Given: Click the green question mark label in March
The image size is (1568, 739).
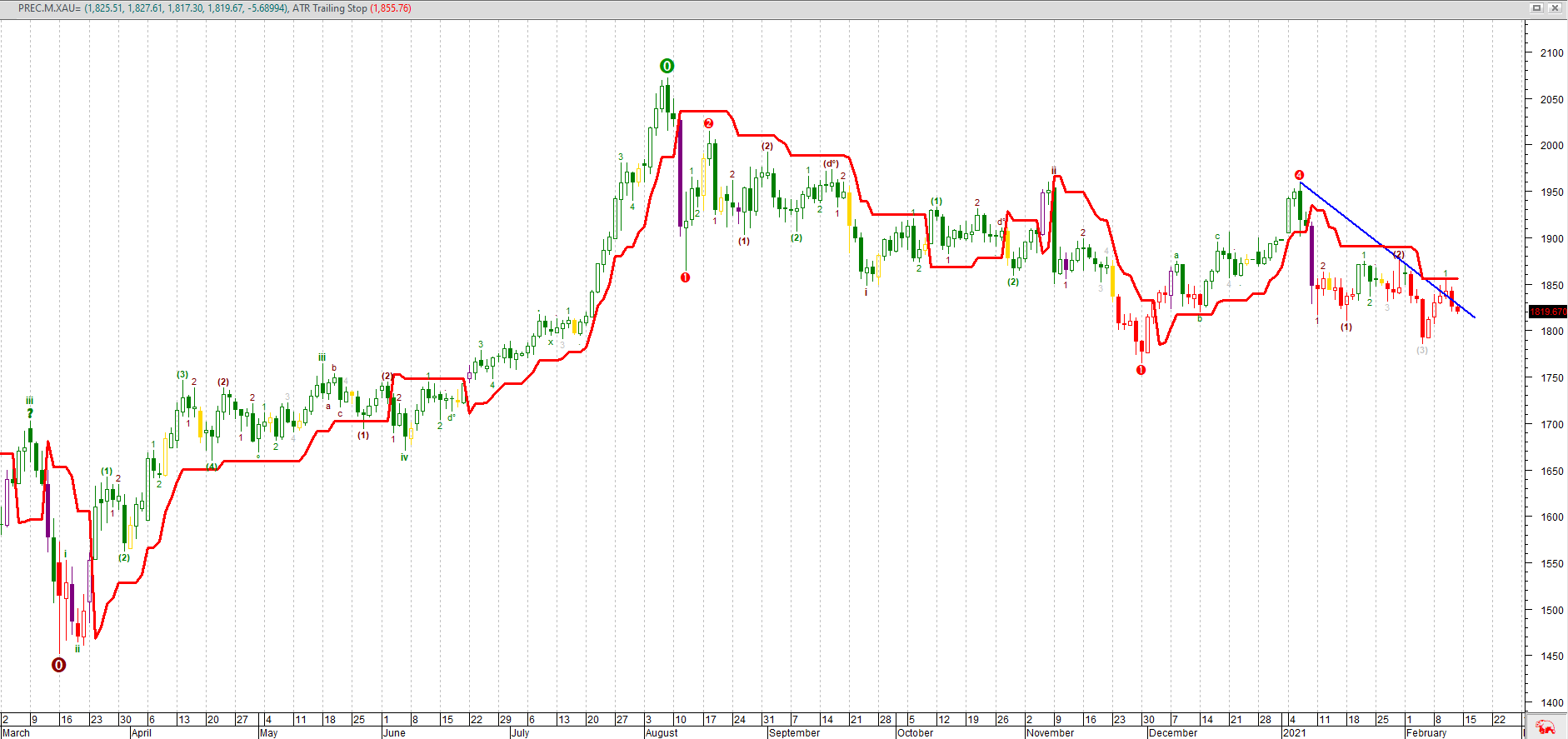Looking at the screenshot, I should [x=30, y=413].
